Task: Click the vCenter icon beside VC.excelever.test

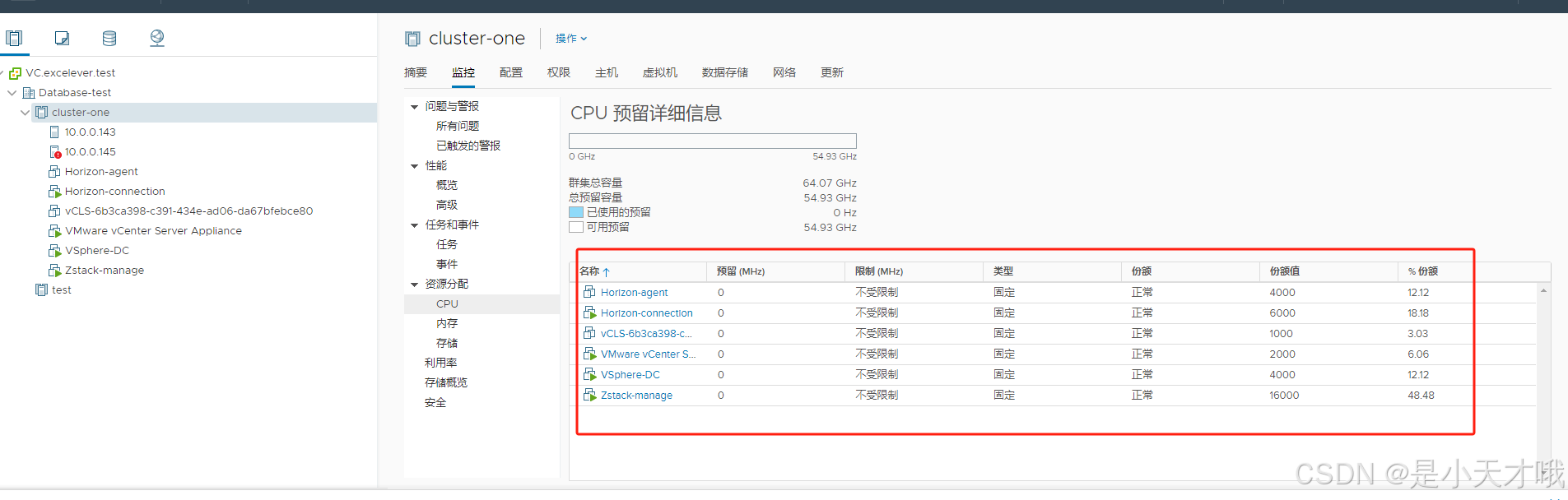Action: [x=15, y=73]
